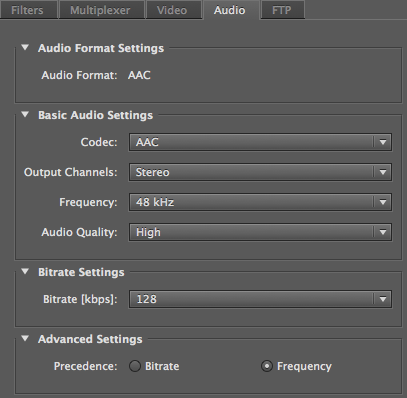Image resolution: width=407 pixels, height=398 pixels.
Task: Open the FTP tab
Action: tap(282, 10)
